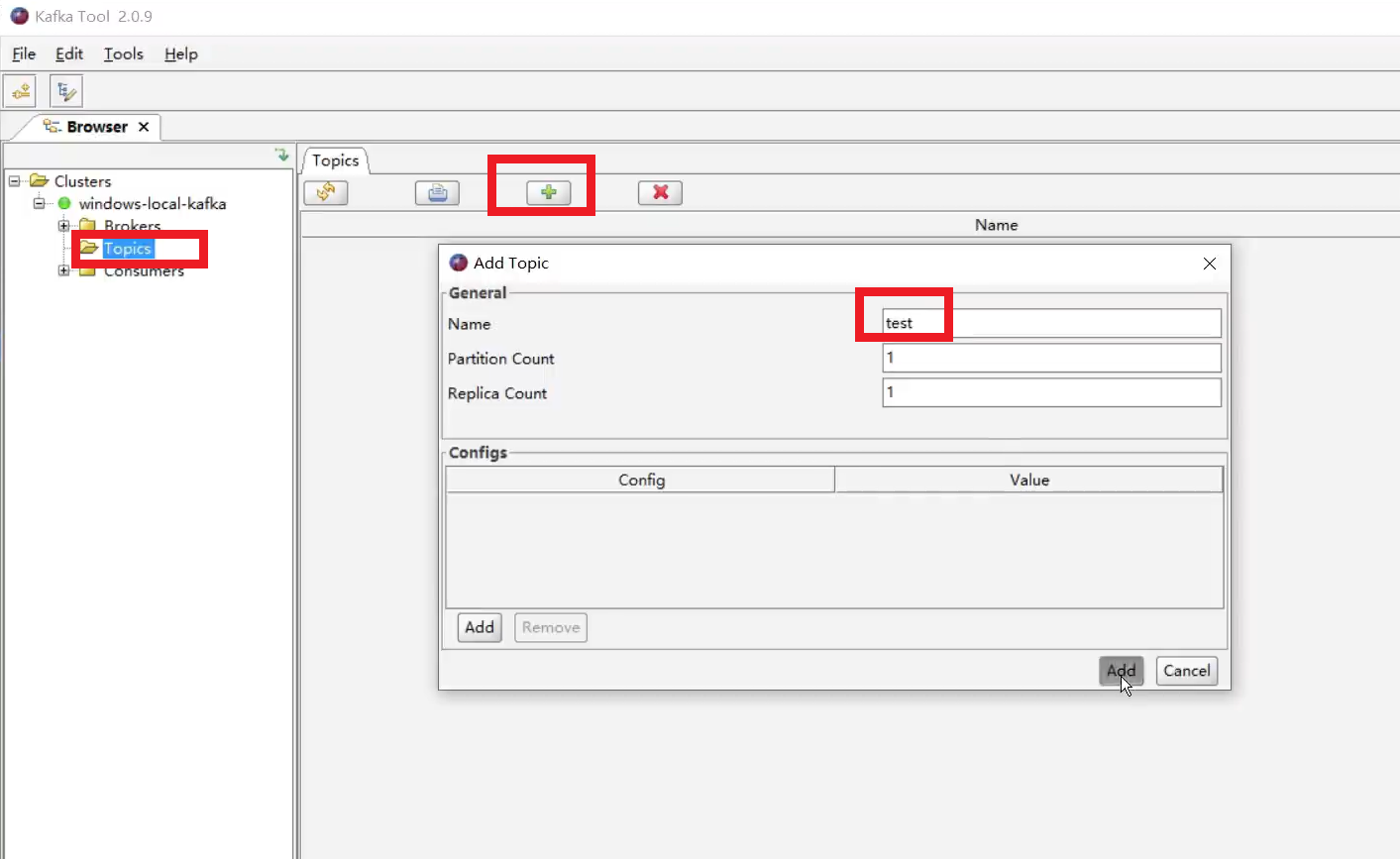Viewport: 1400px width, 859px height.
Task: Expand the Consumers tree node
Action: tap(63, 270)
